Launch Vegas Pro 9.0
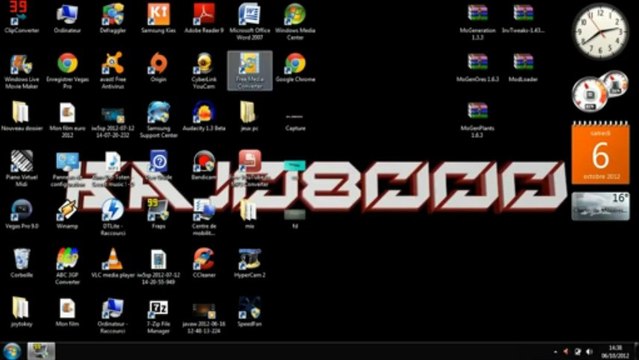This screenshot has width=639, height=360. (22, 213)
